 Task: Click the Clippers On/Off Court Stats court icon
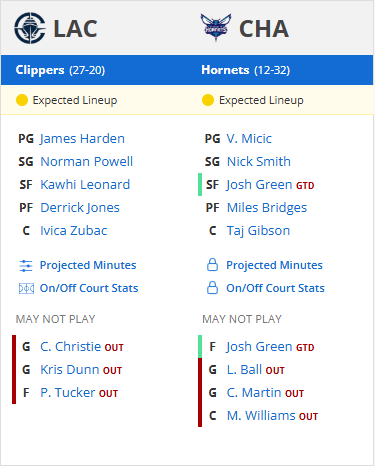26,288
